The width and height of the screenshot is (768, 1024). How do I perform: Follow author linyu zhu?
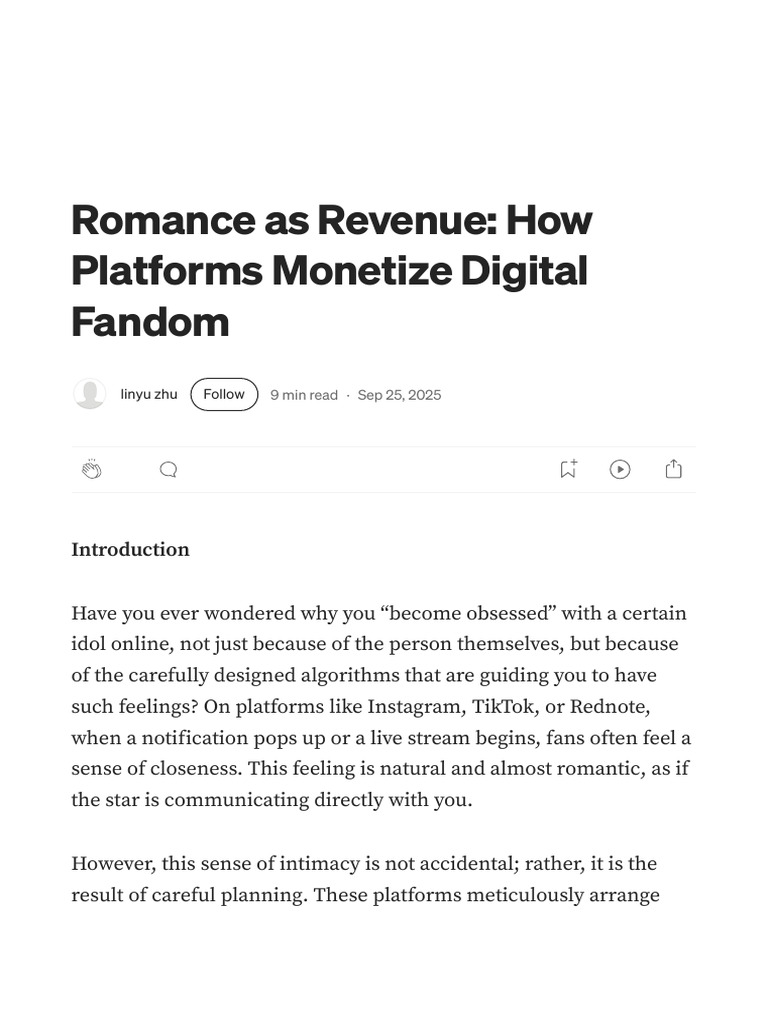click(x=224, y=394)
